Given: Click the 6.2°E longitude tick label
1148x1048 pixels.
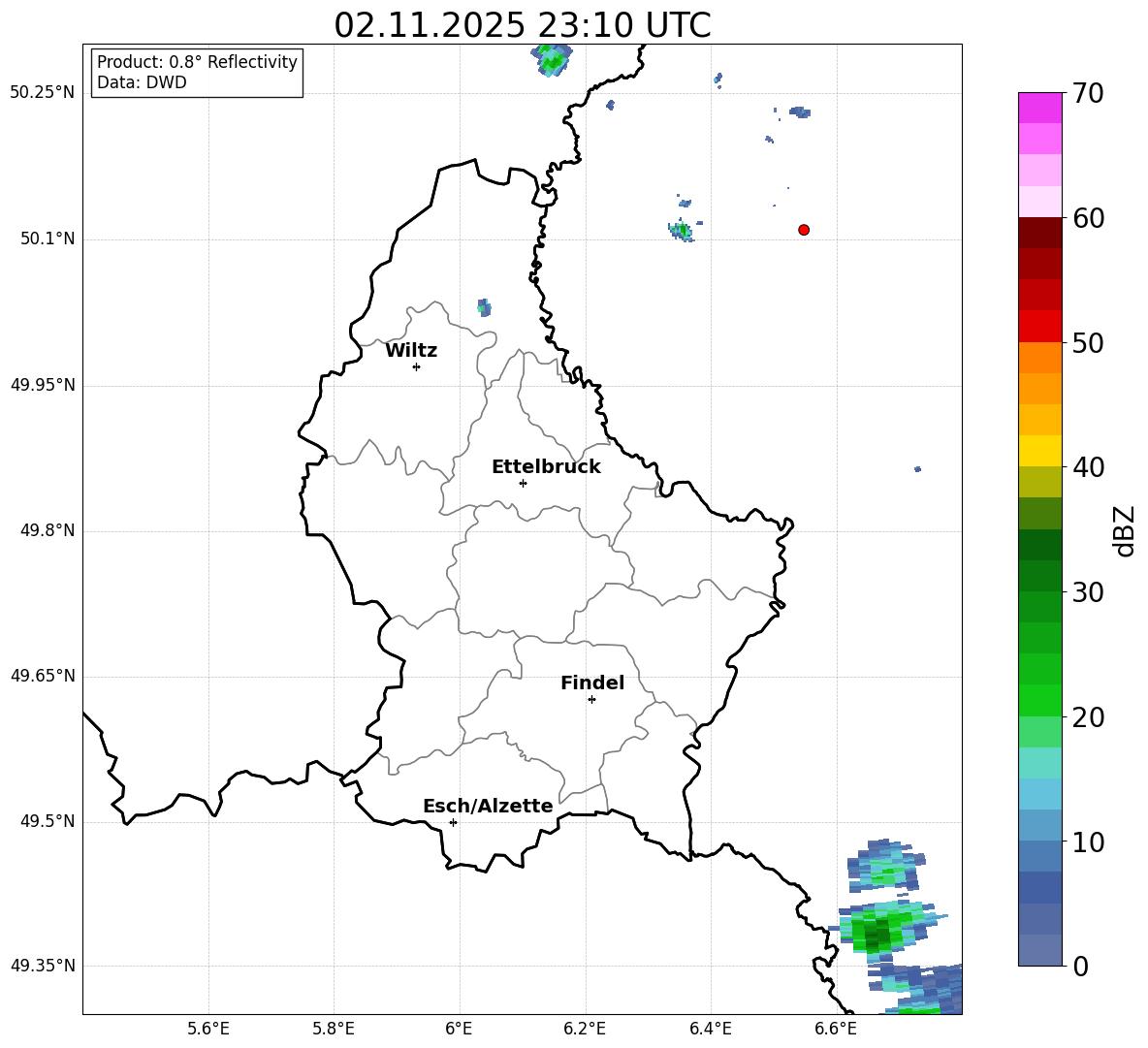Looking at the screenshot, I should 586,1028.
